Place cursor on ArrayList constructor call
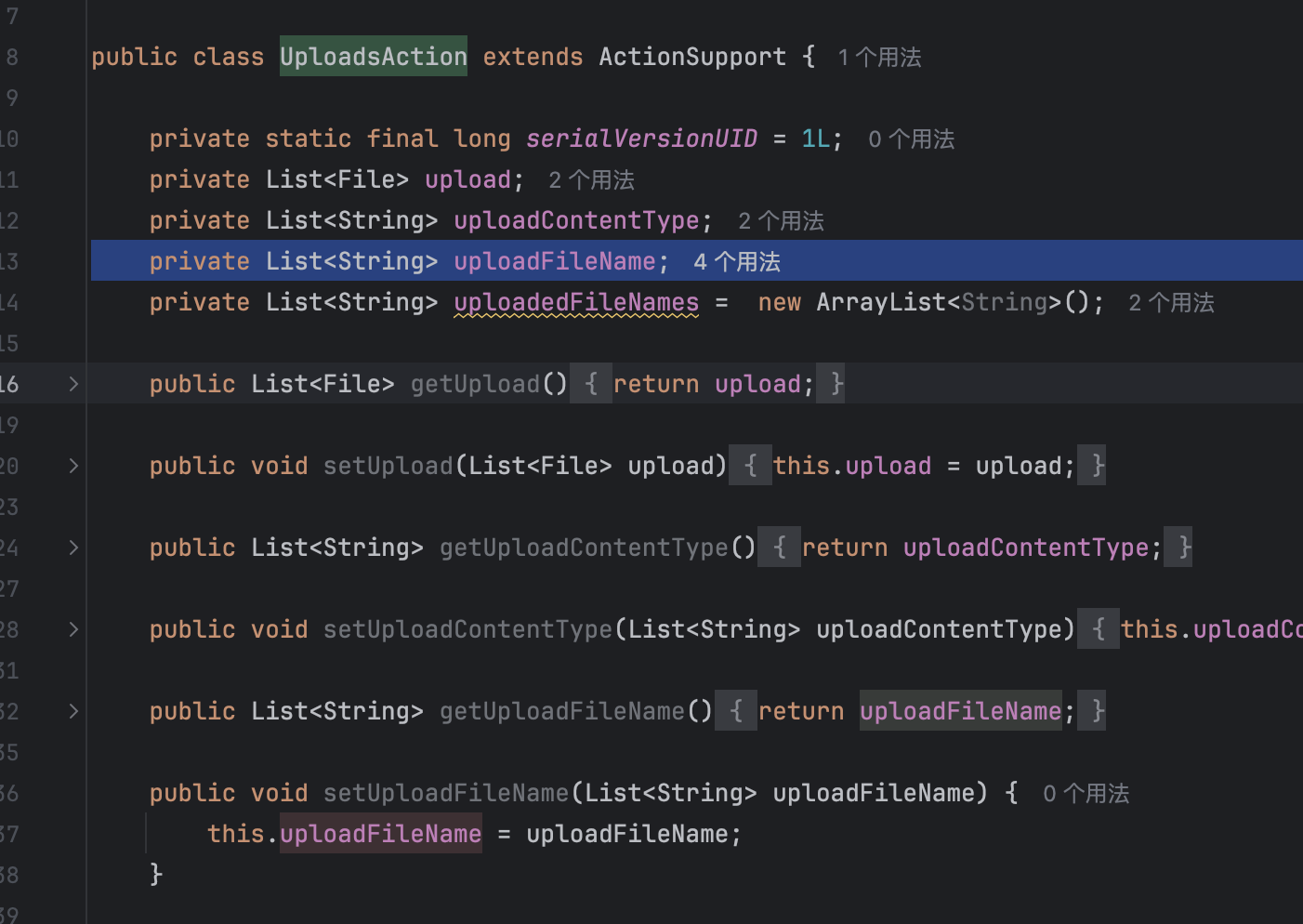This screenshot has width=1303, height=924. click(x=878, y=302)
